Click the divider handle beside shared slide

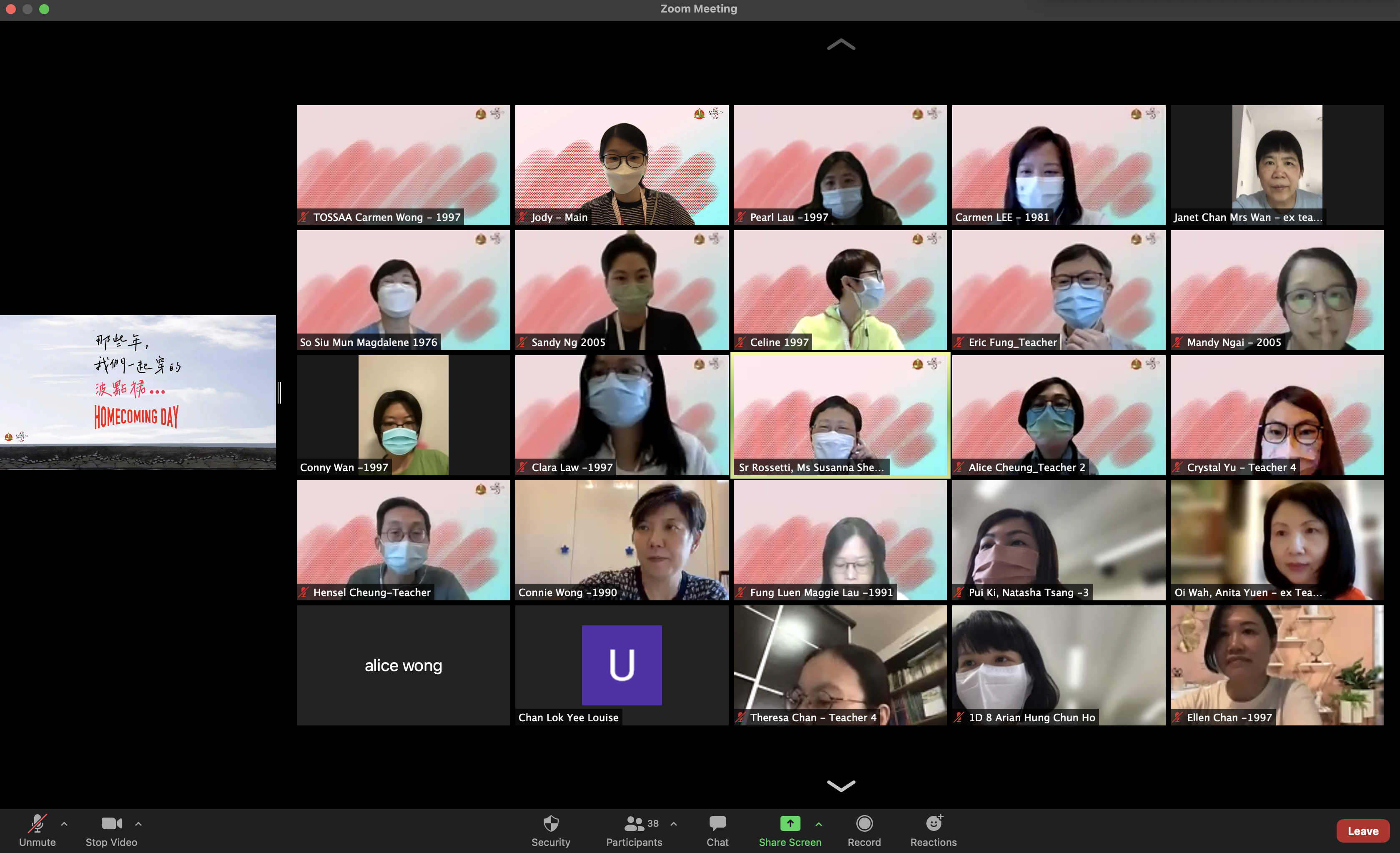(x=280, y=393)
